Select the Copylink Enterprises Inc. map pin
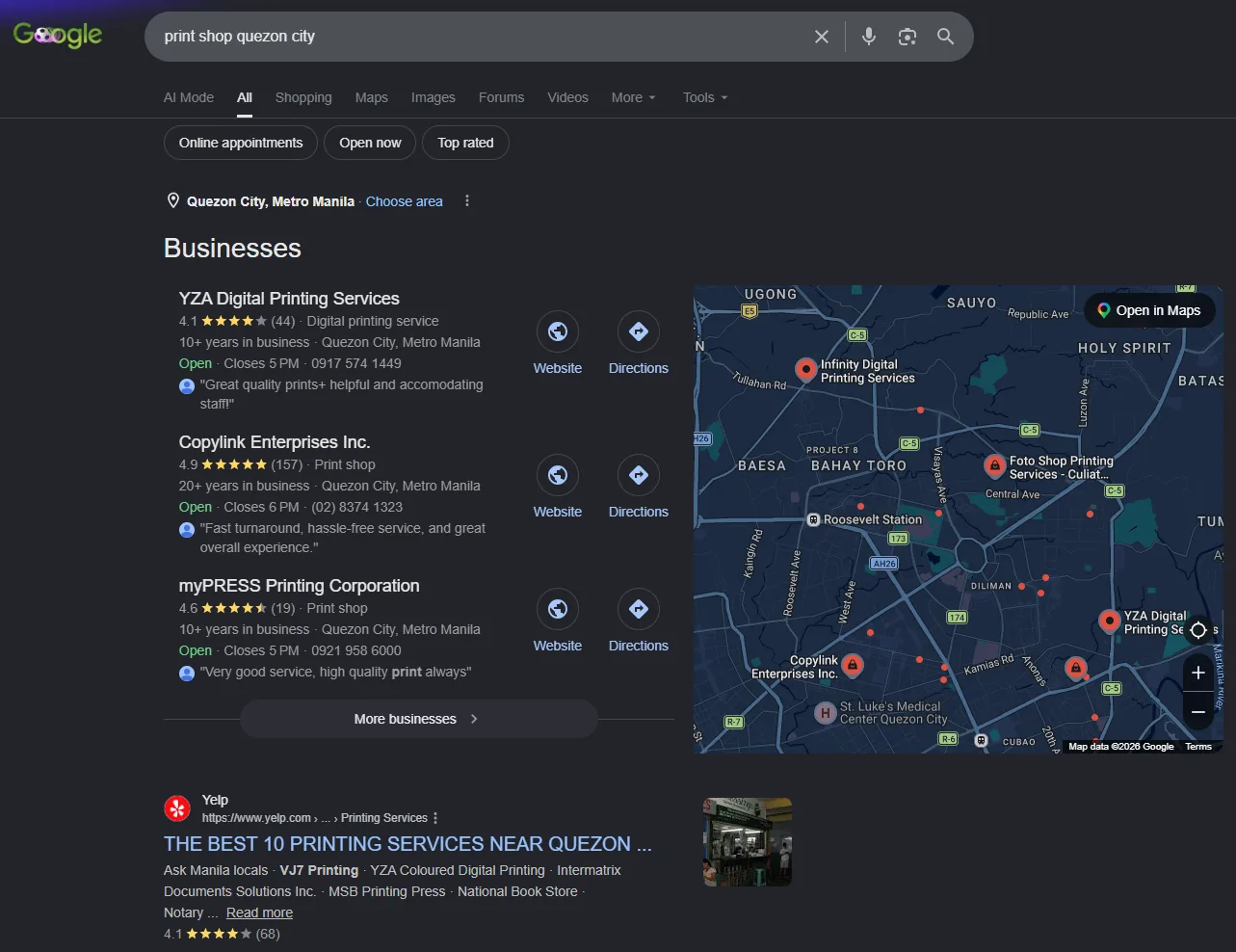Viewport: 1236px width, 952px height. [853, 665]
